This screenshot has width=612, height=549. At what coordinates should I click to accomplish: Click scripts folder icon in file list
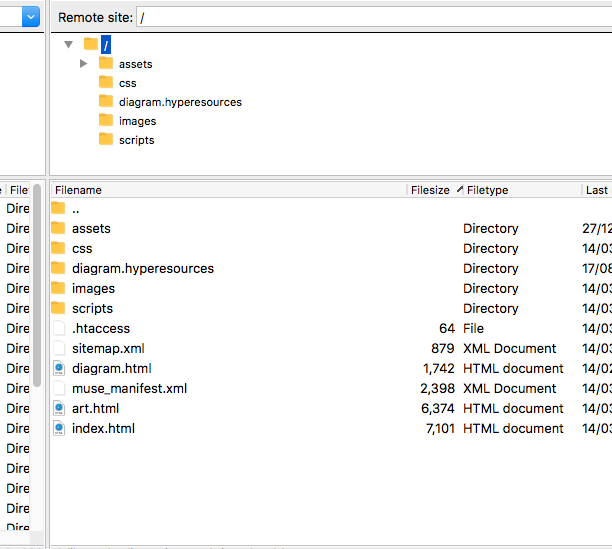click(x=58, y=308)
